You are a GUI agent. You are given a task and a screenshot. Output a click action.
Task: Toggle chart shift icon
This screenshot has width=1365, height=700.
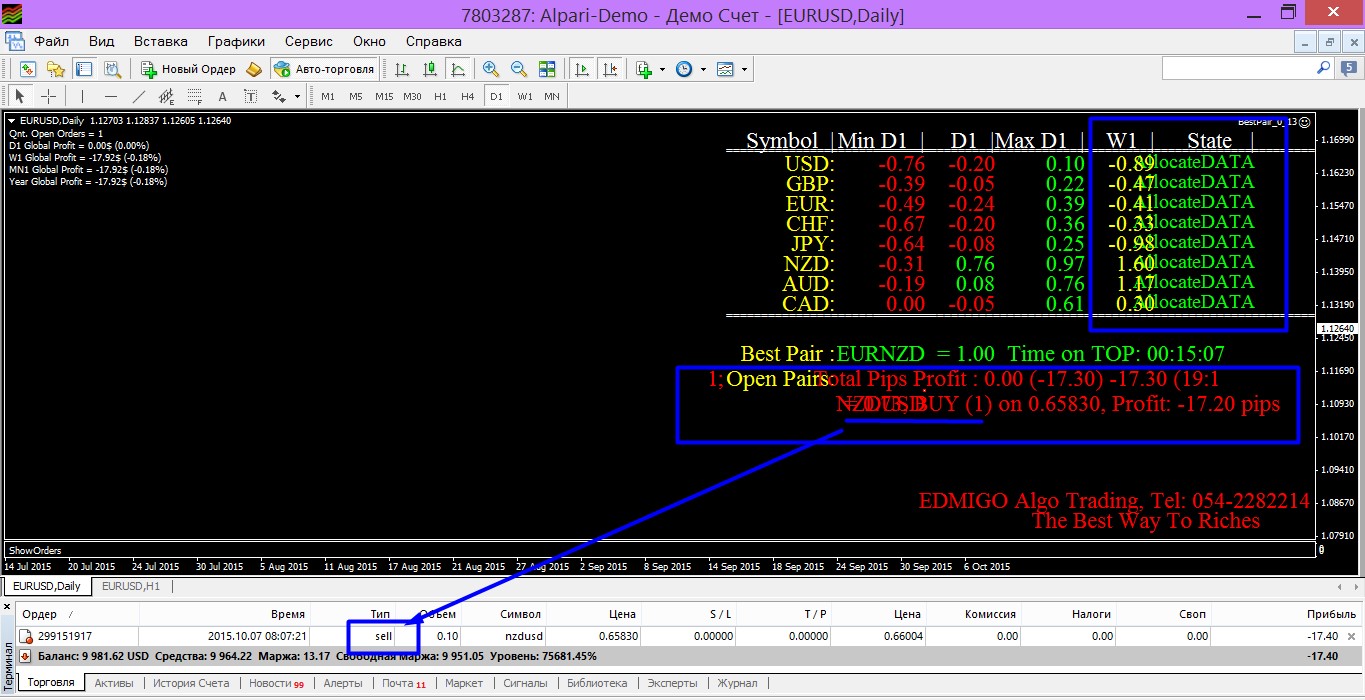[x=609, y=69]
